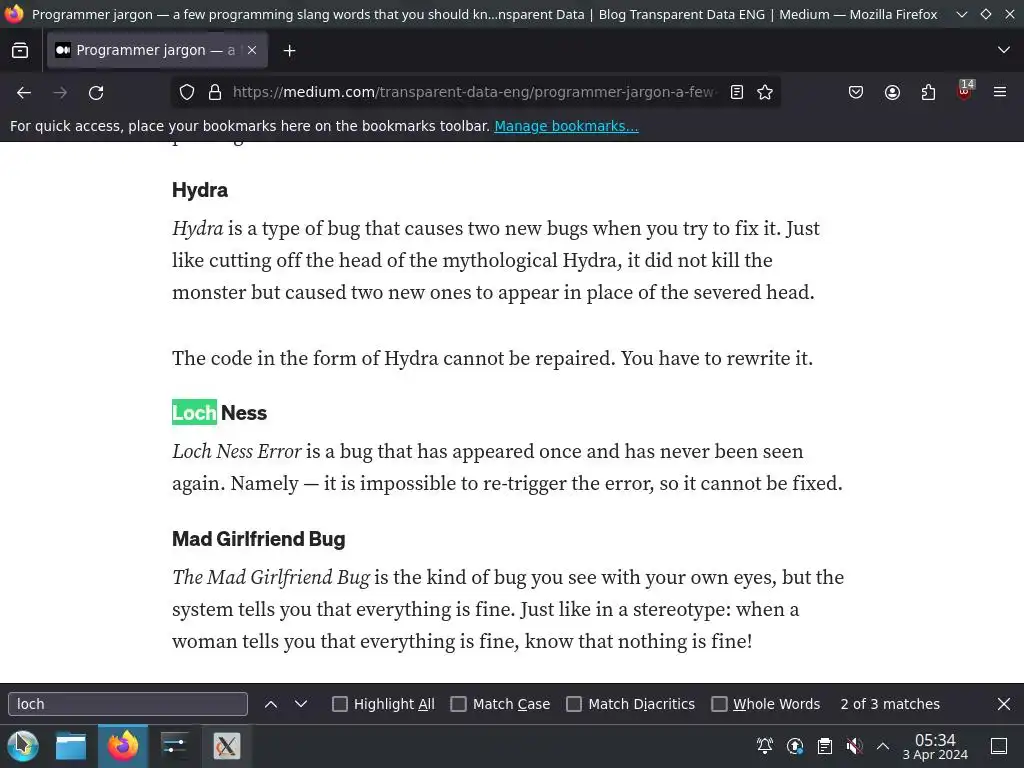Toggle Reader View icon in address bar
Image resolution: width=1024 pixels, height=768 pixels.
tap(737, 93)
